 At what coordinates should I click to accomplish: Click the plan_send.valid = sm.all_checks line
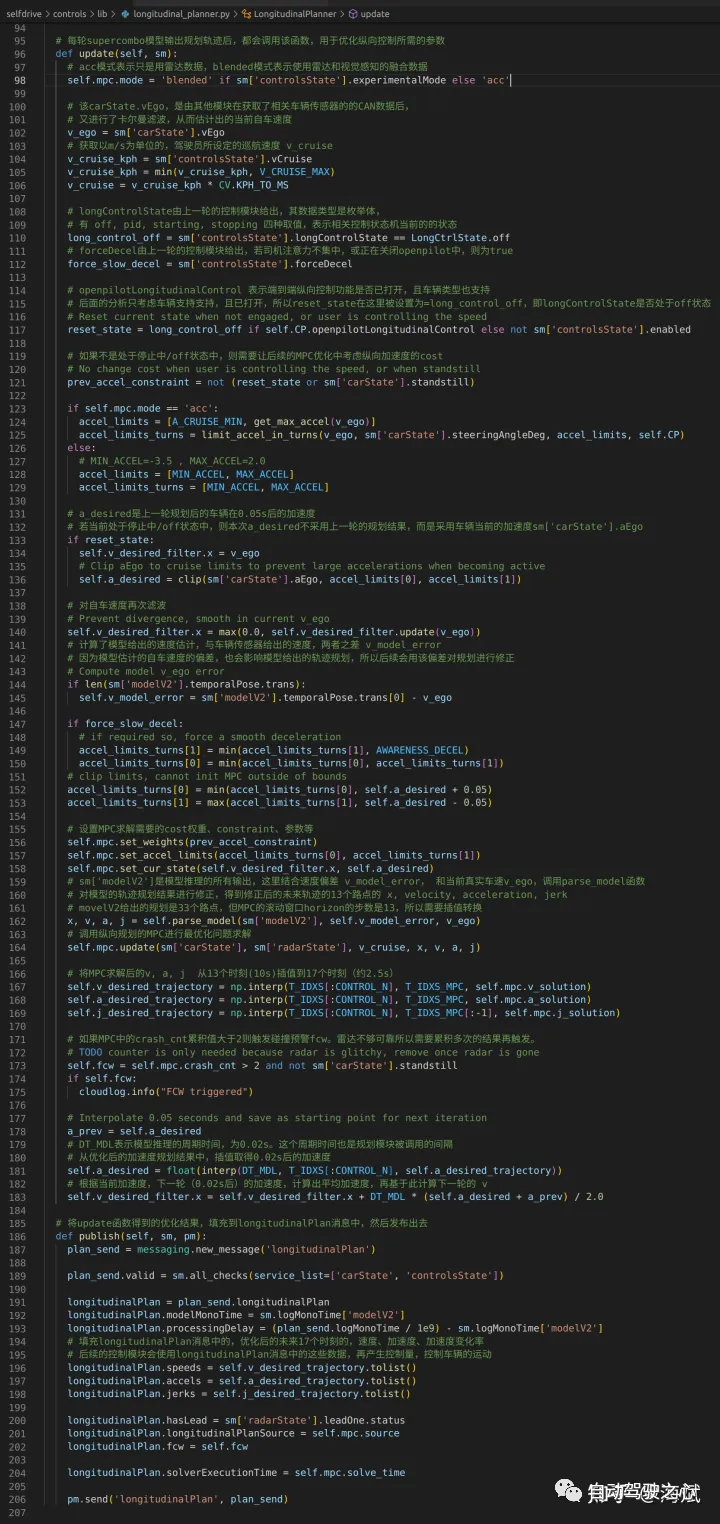click(285, 1275)
